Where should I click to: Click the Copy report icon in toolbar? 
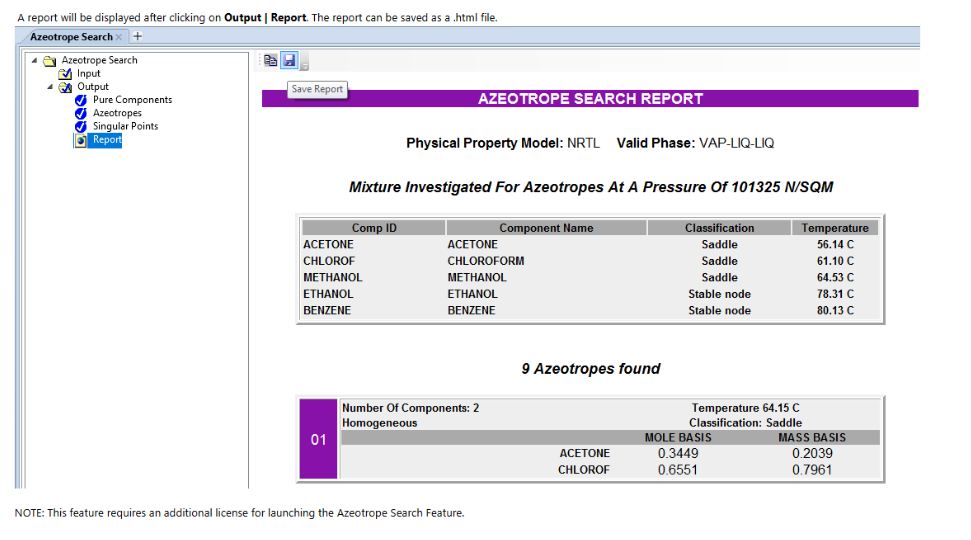tap(271, 61)
